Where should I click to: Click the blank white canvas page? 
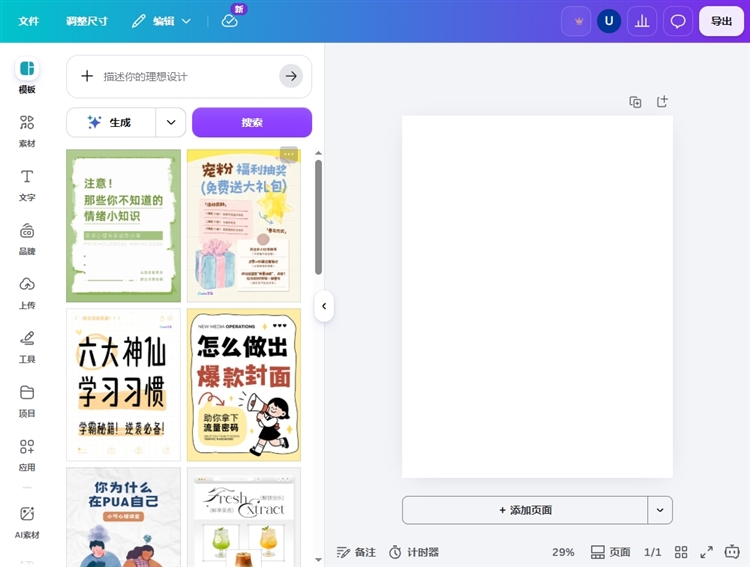coord(537,297)
